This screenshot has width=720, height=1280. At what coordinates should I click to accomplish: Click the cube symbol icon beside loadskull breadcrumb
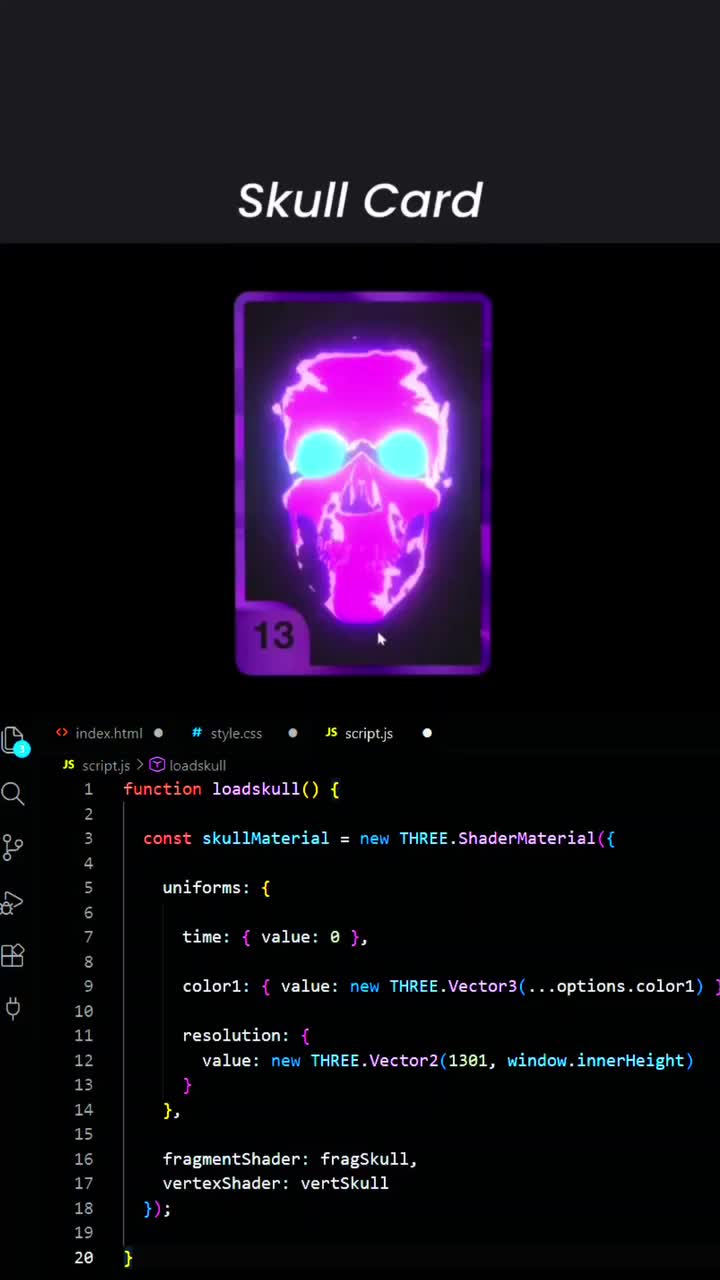pos(157,765)
